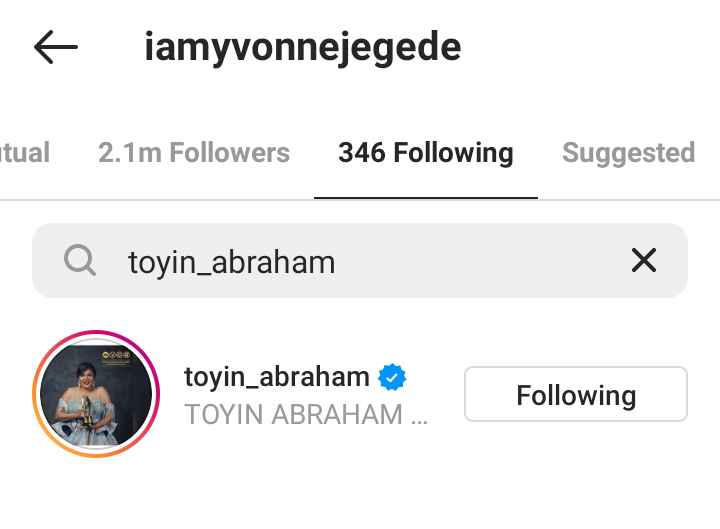Click the TOYIN ABRAHAM display name
The width and height of the screenshot is (720, 529).
[x=293, y=415]
